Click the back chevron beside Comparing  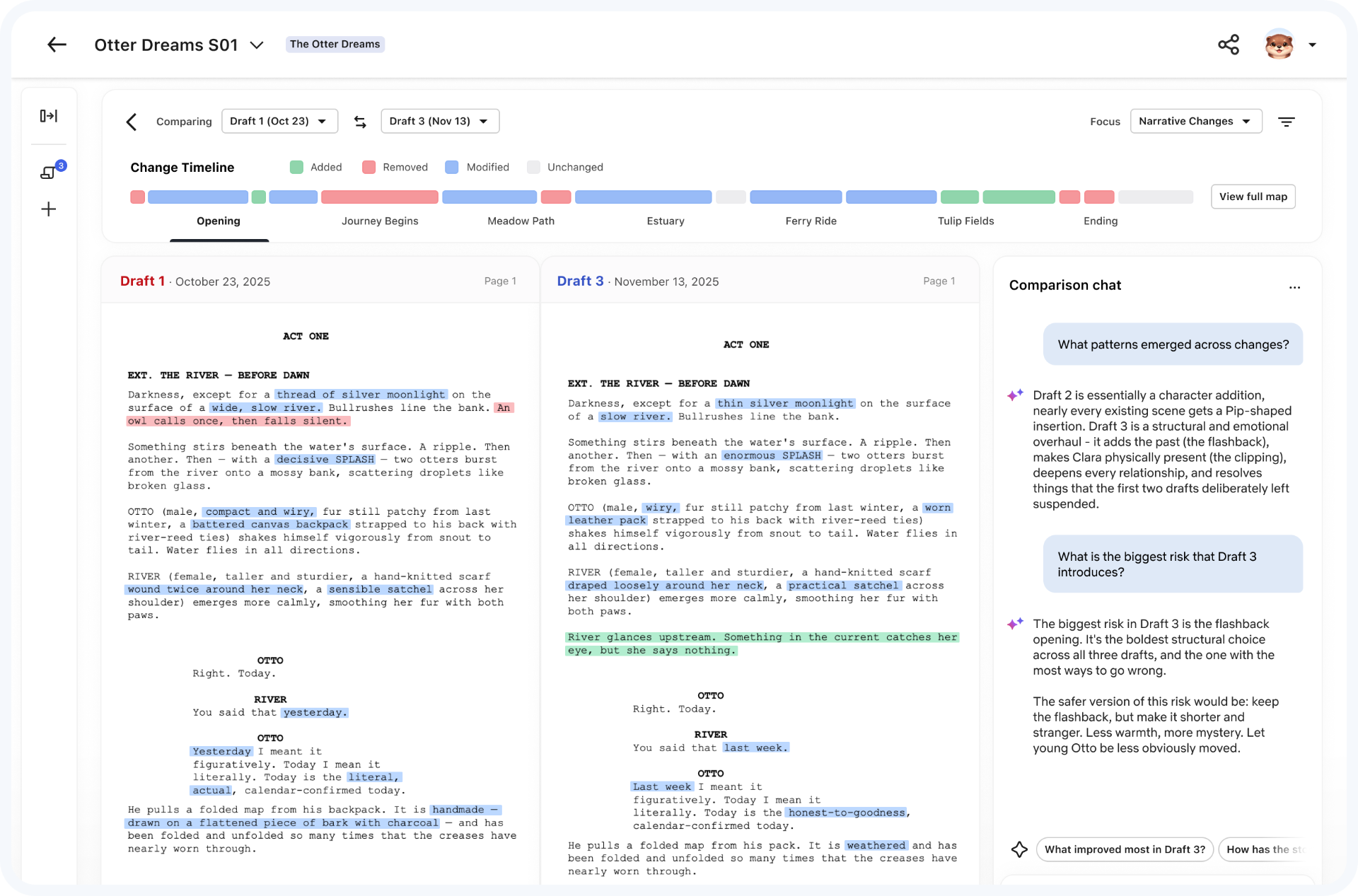pyautogui.click(x=132, y=122)
